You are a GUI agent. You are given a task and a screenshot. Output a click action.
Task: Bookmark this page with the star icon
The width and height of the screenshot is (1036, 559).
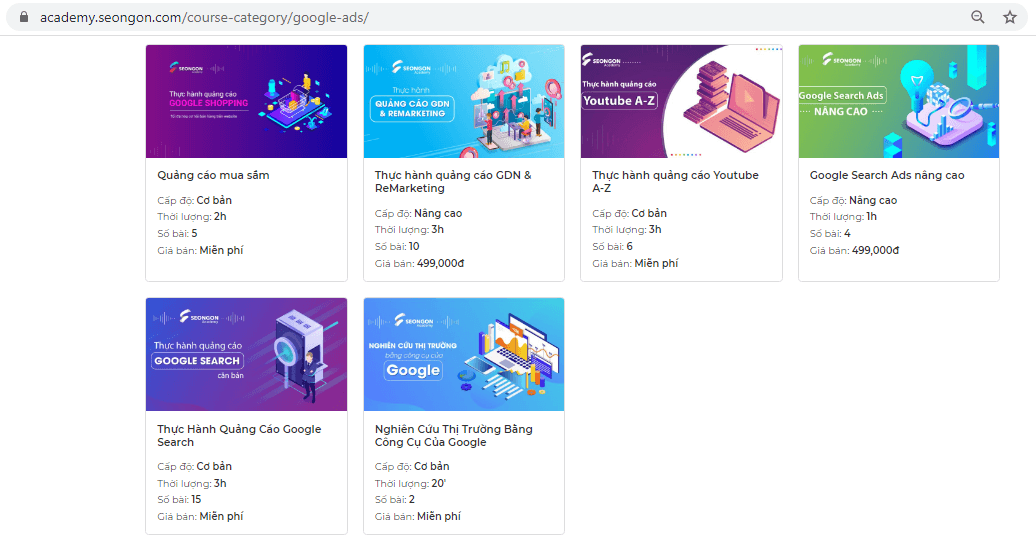click(x=1010, y=17)
